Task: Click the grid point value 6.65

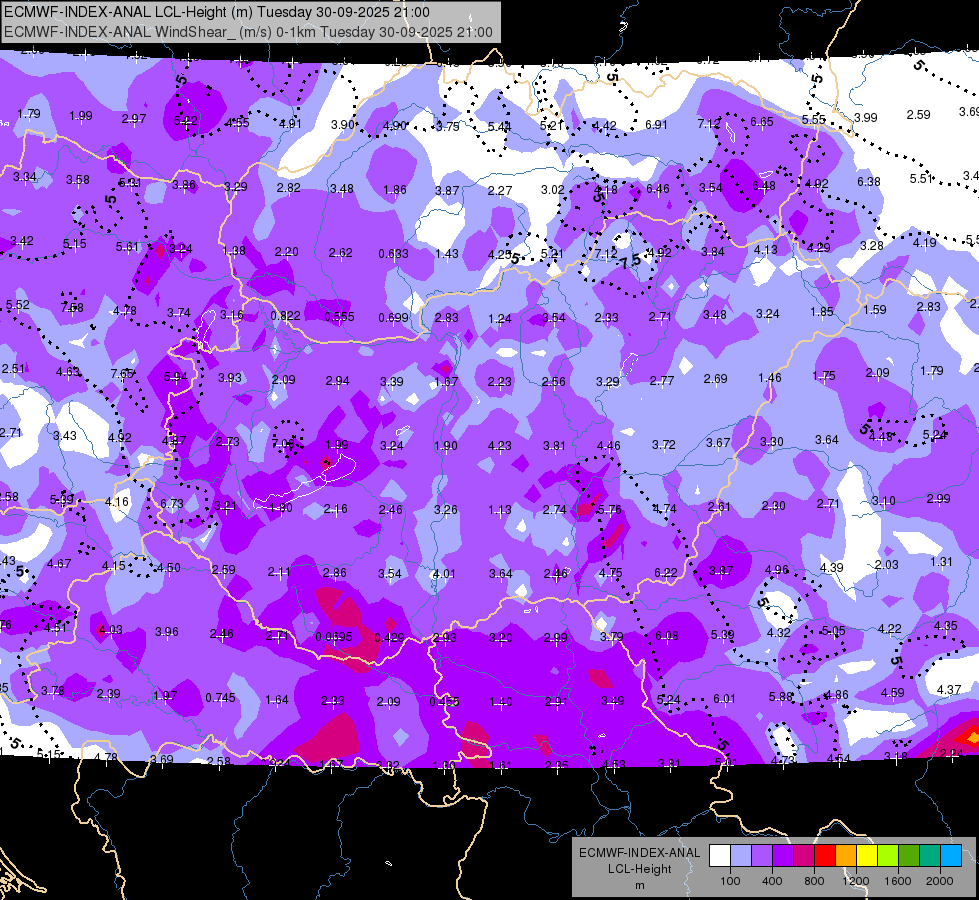Action: (762, 122)
